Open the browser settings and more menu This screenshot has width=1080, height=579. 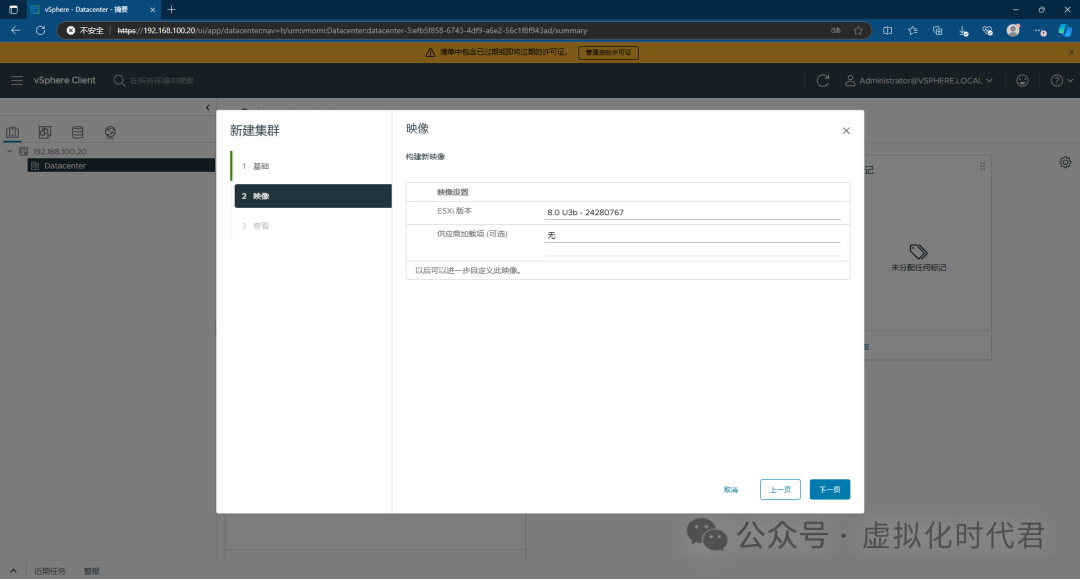(1040, 30)
